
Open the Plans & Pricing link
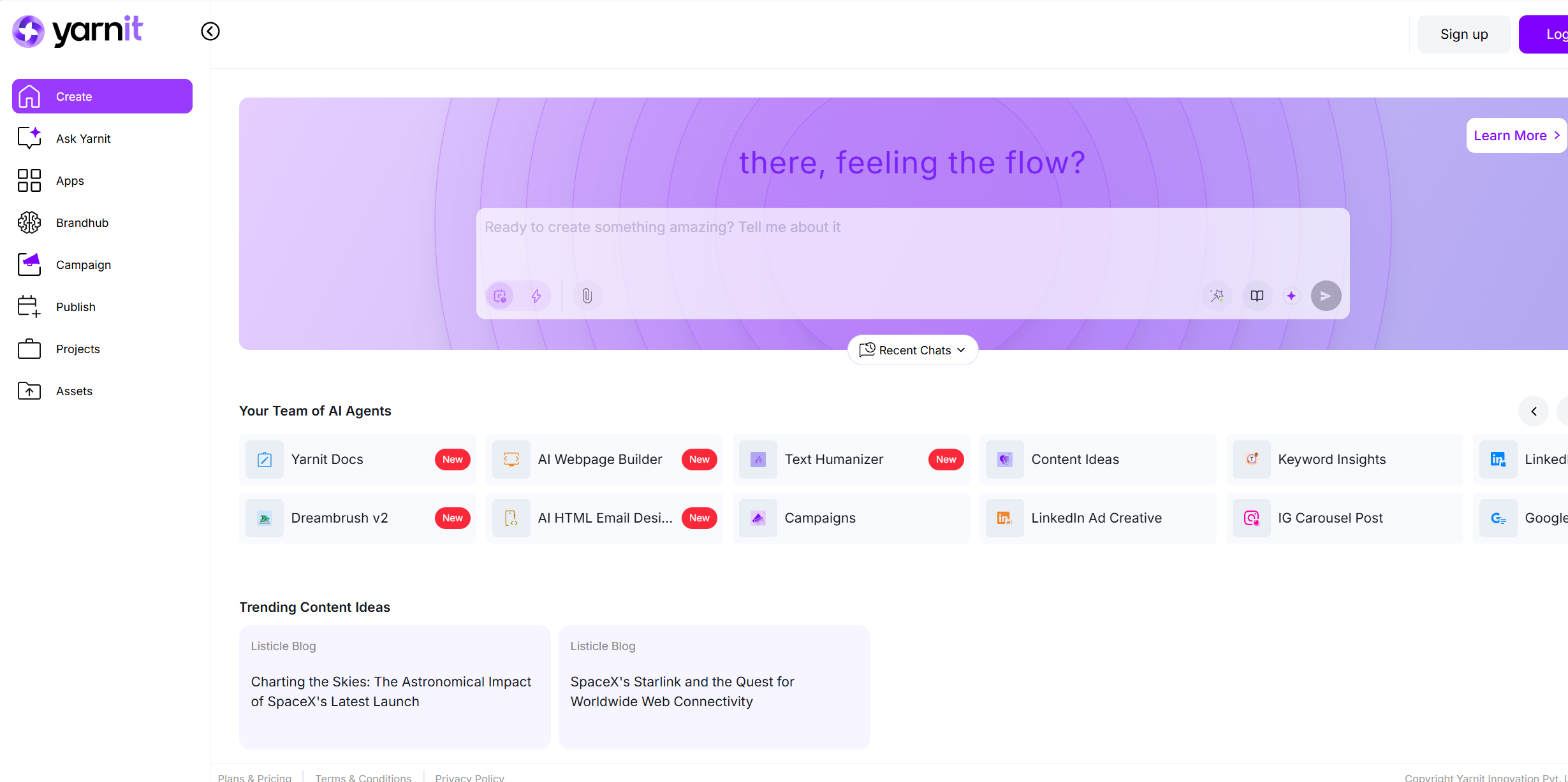click(254, 778)
